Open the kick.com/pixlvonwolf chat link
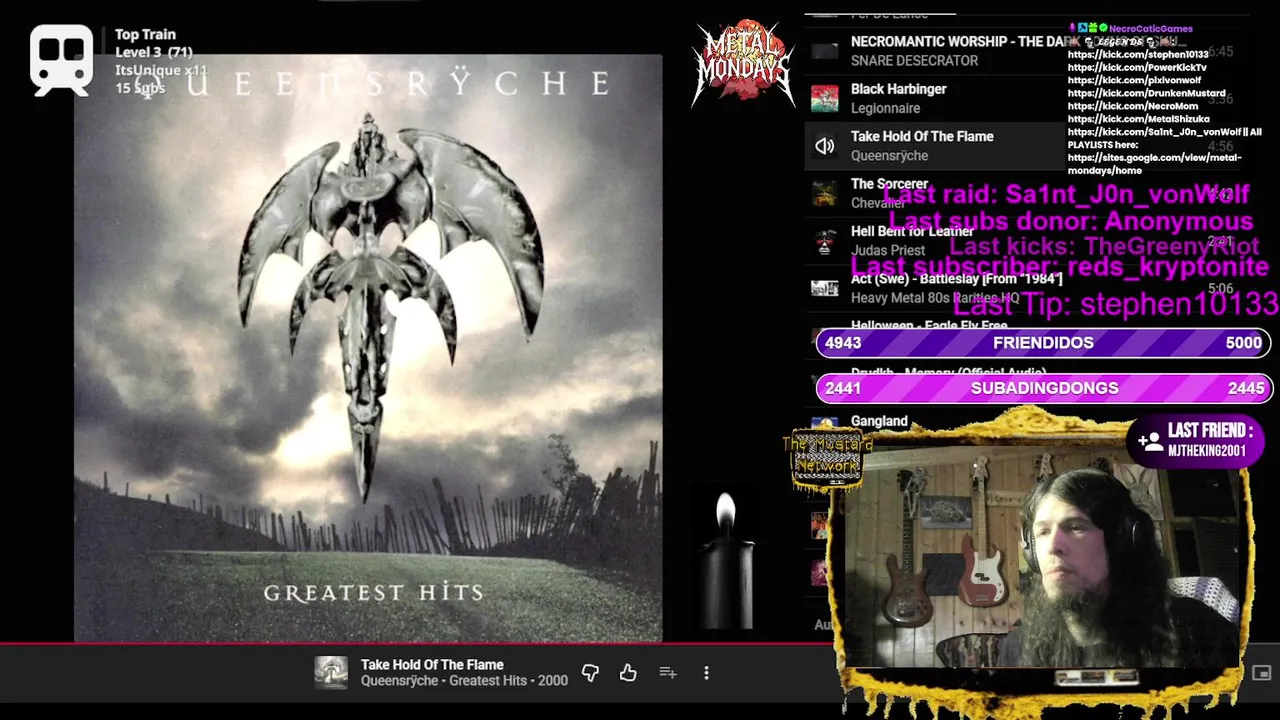 click(1134, 80)
